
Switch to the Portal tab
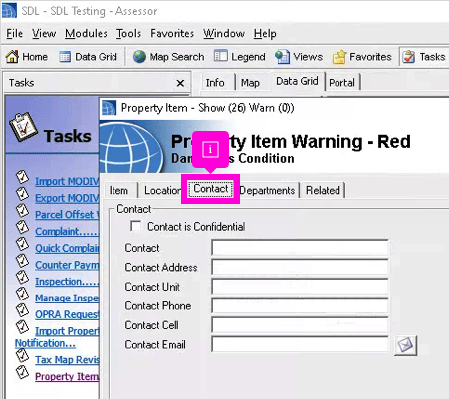[342, 82]
